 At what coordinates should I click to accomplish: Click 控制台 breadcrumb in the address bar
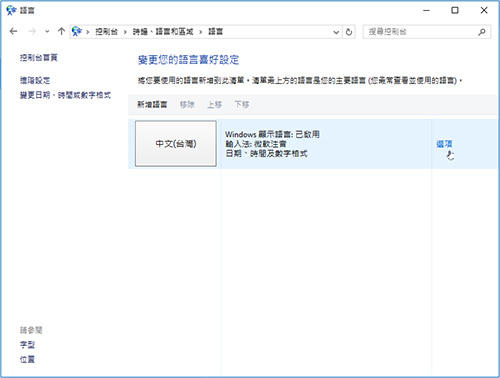coord(107,32)
